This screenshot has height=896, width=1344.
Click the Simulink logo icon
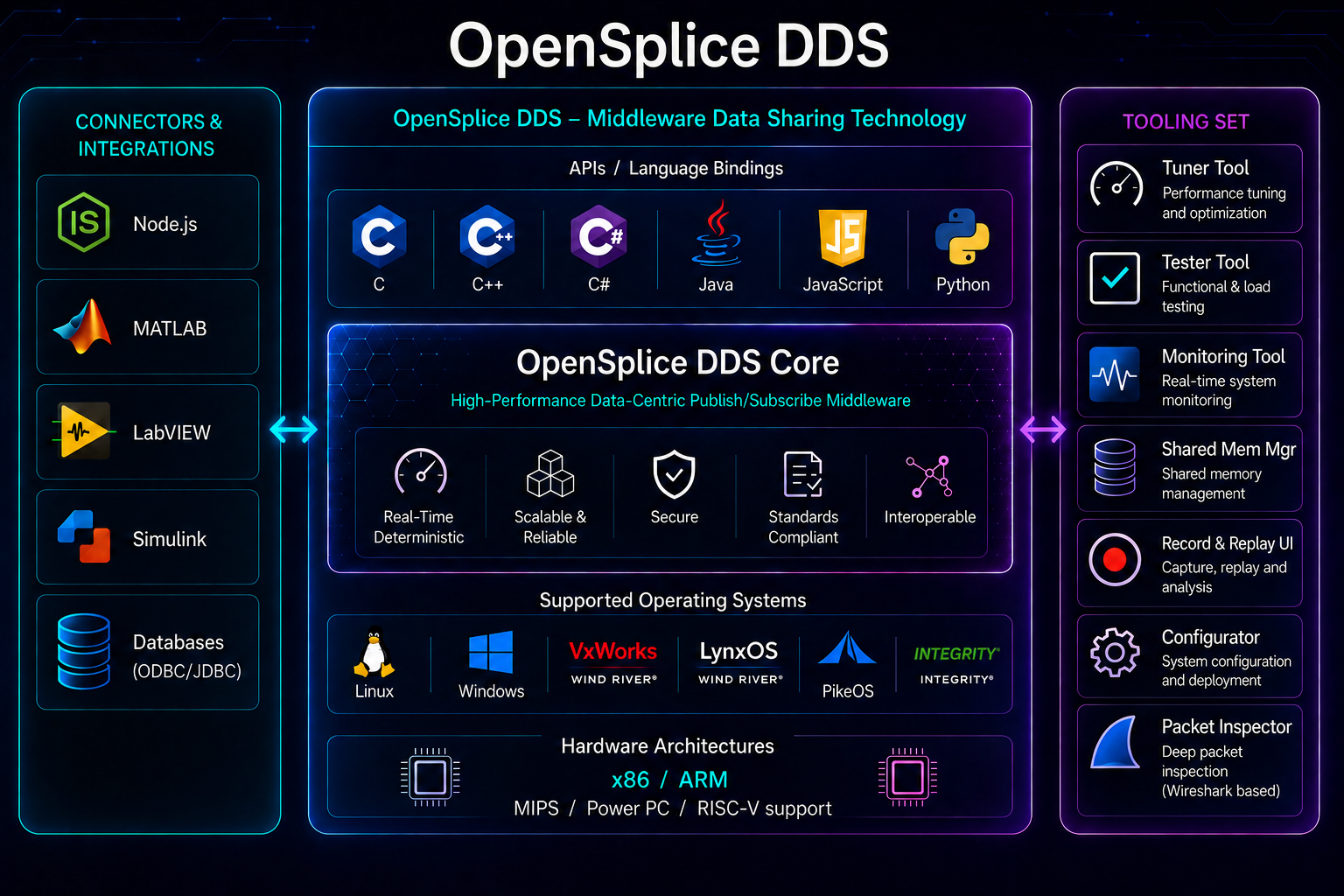coord(84,536)
